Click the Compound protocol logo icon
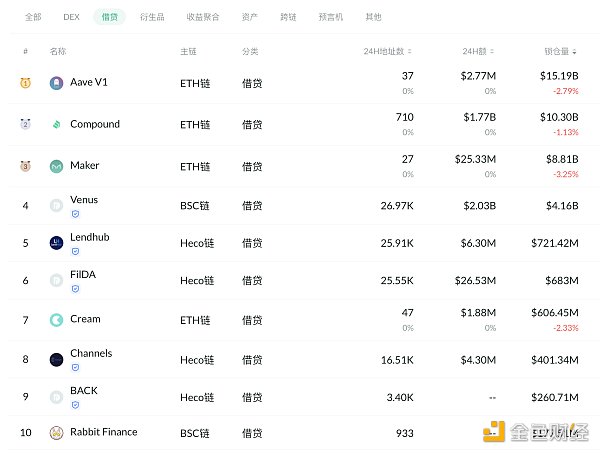 point(56,125)
